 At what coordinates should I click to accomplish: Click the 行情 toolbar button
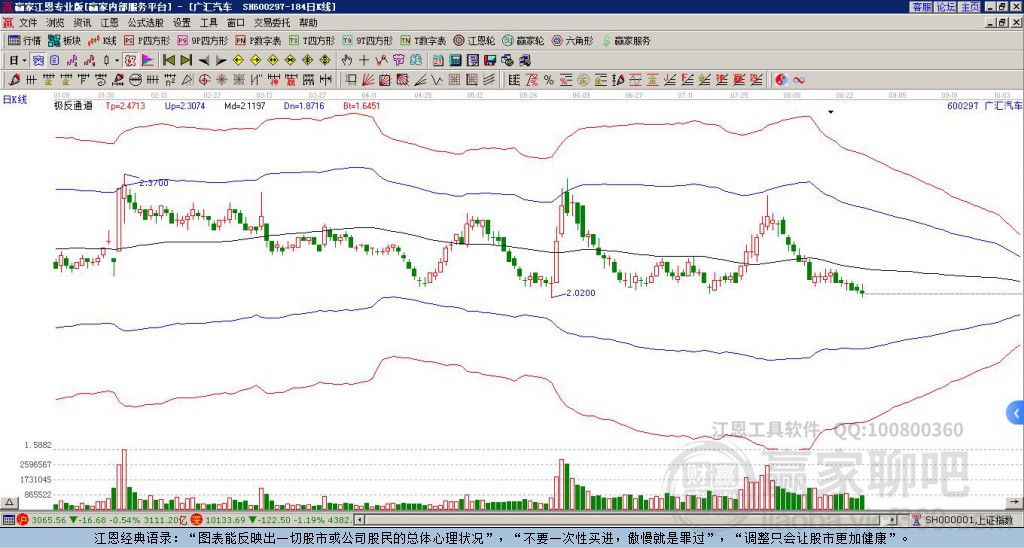coord(24,40)
